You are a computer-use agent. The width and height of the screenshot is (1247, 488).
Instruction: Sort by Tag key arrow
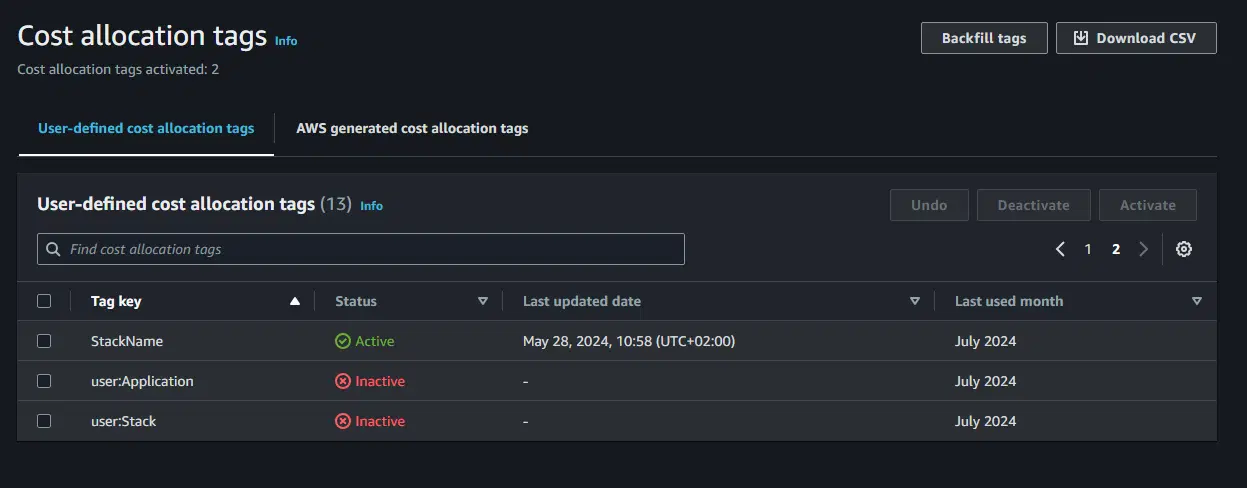tap(294, 301)
